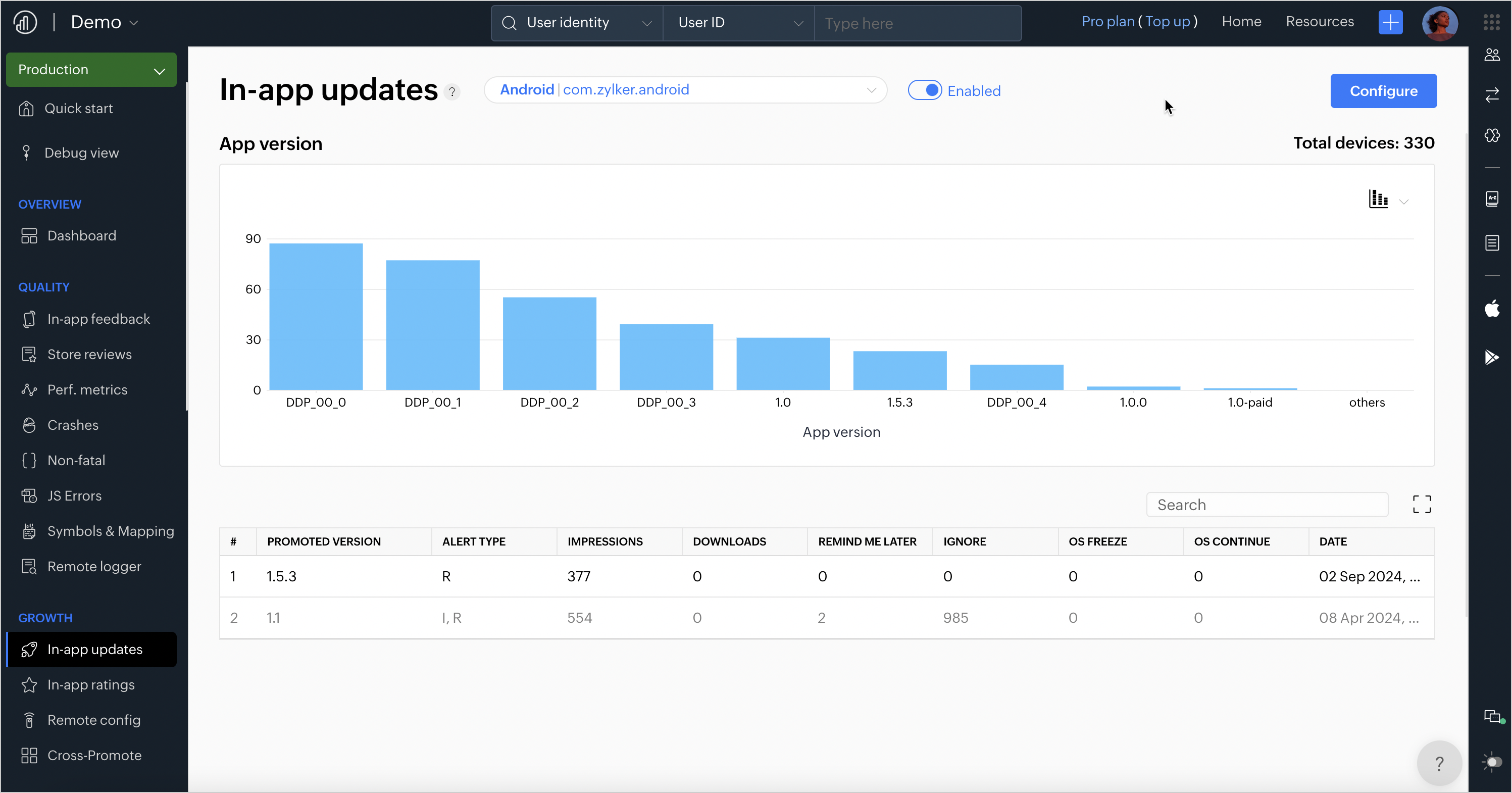
Task: Click the round help button at bottom right
Action: pos(1439,763)
